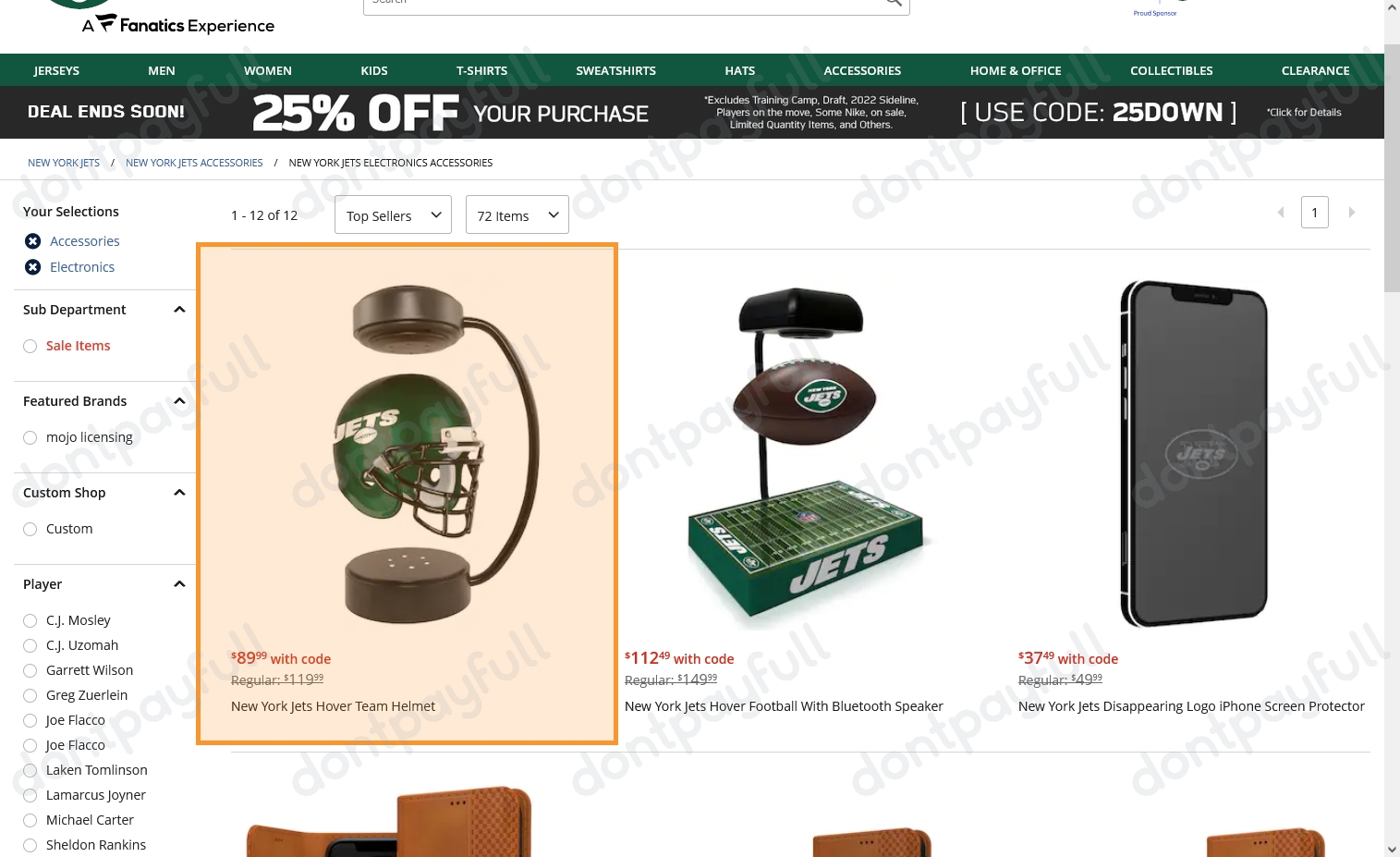Click the Fanatics Experience logo
Viewport: 1400px width, 857px height.
click(178, 24)
